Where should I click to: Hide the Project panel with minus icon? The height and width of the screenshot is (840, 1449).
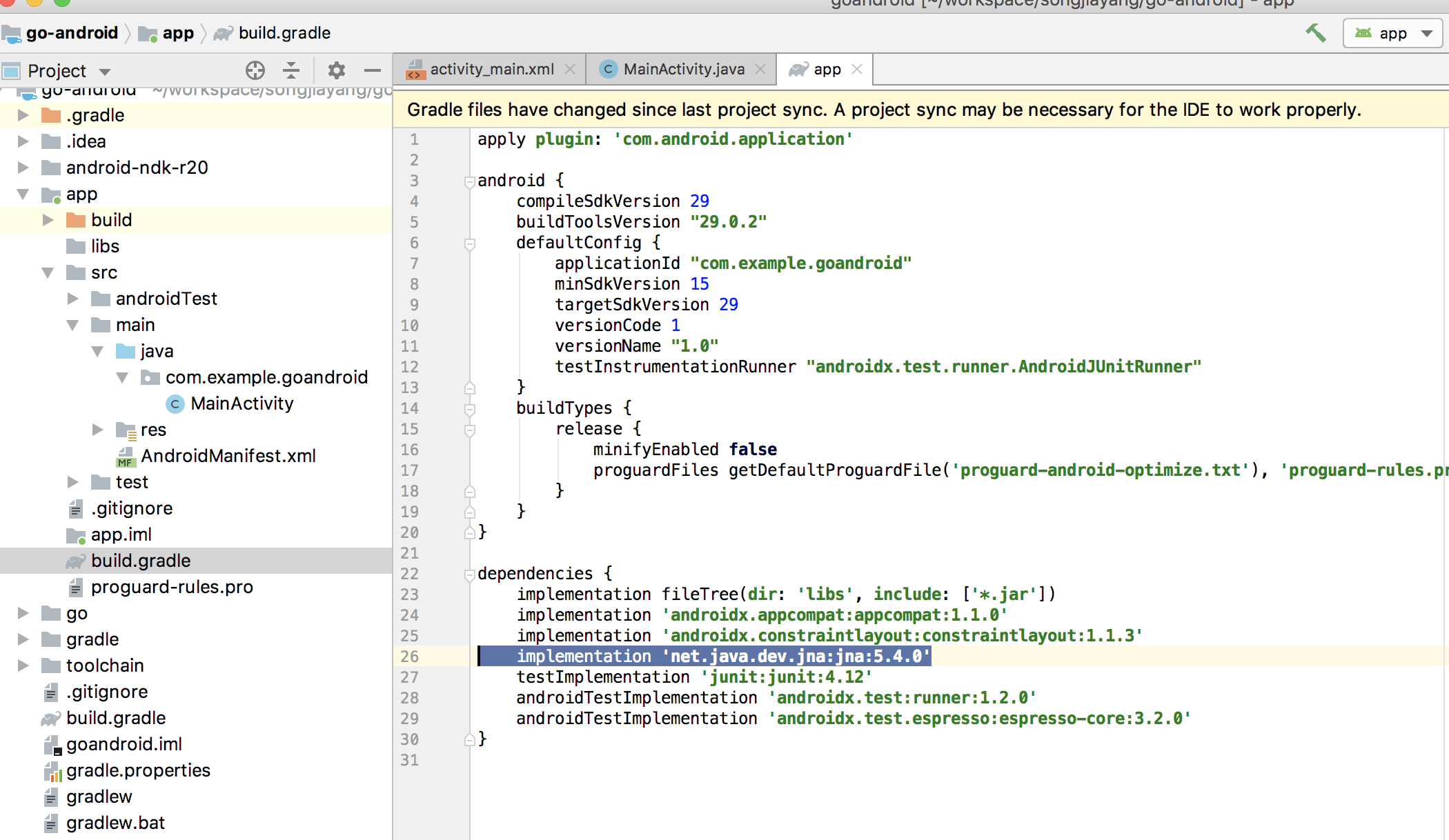pos(373,70)
